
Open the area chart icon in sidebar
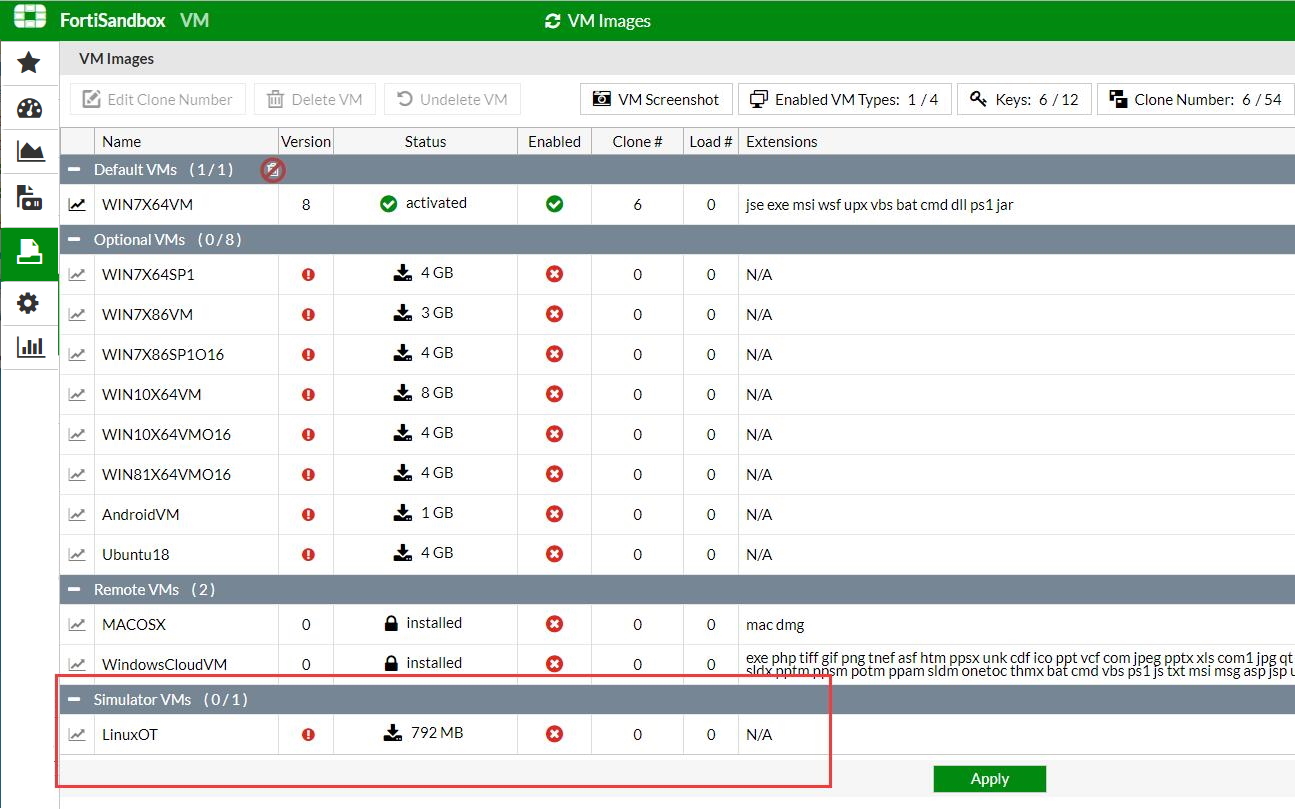point(30,152)
